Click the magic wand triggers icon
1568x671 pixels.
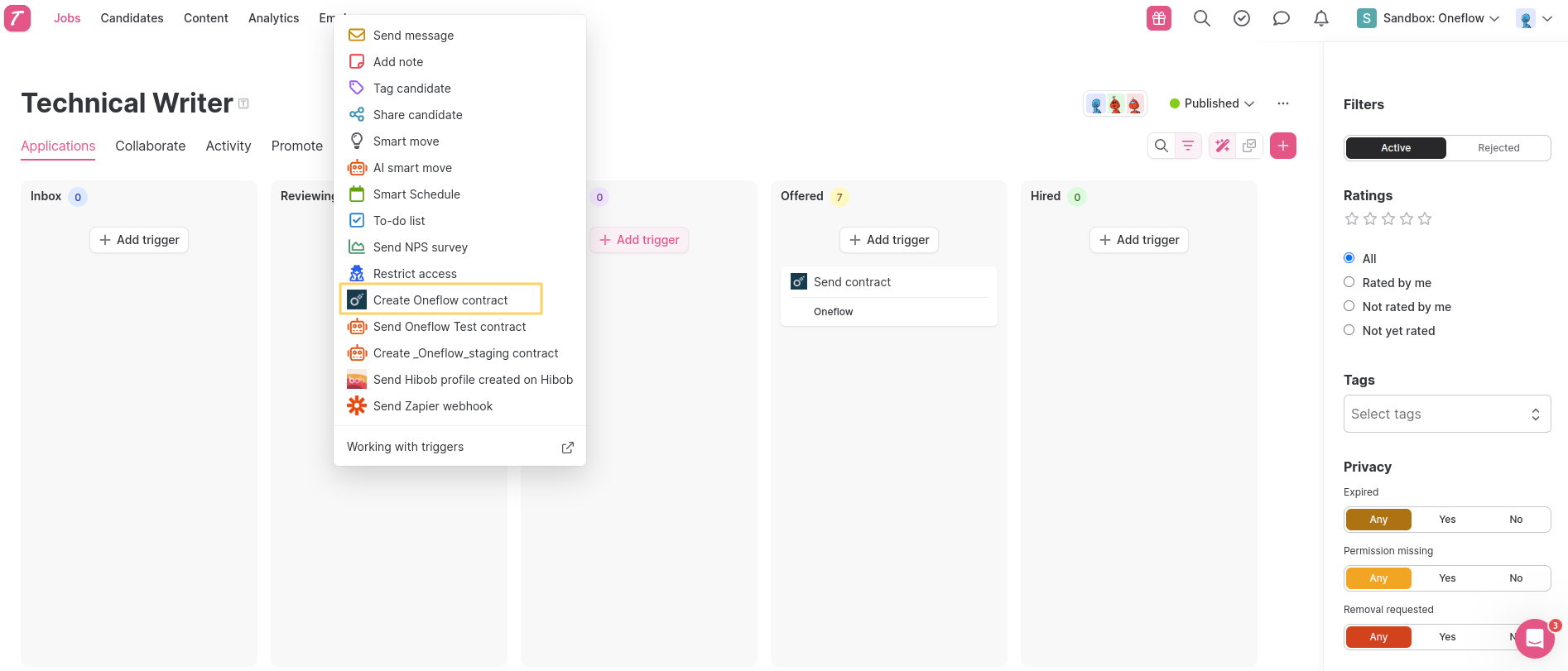(1223, 146)
